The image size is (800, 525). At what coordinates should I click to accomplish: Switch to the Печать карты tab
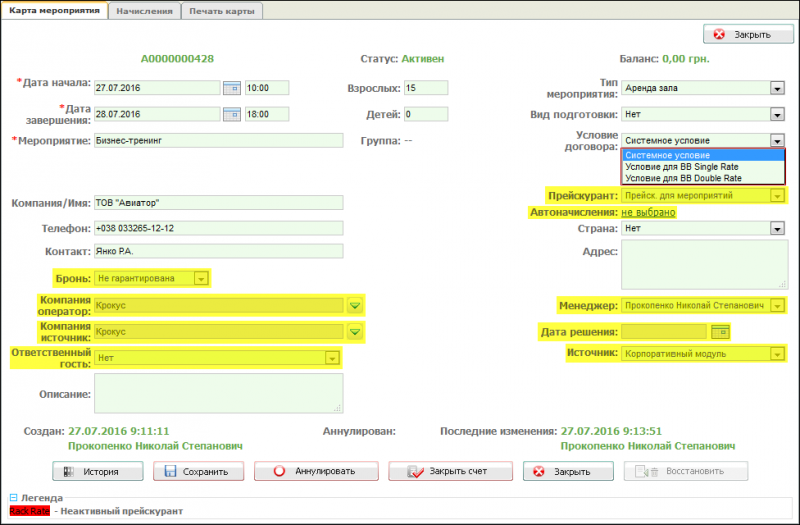(222, 11)
